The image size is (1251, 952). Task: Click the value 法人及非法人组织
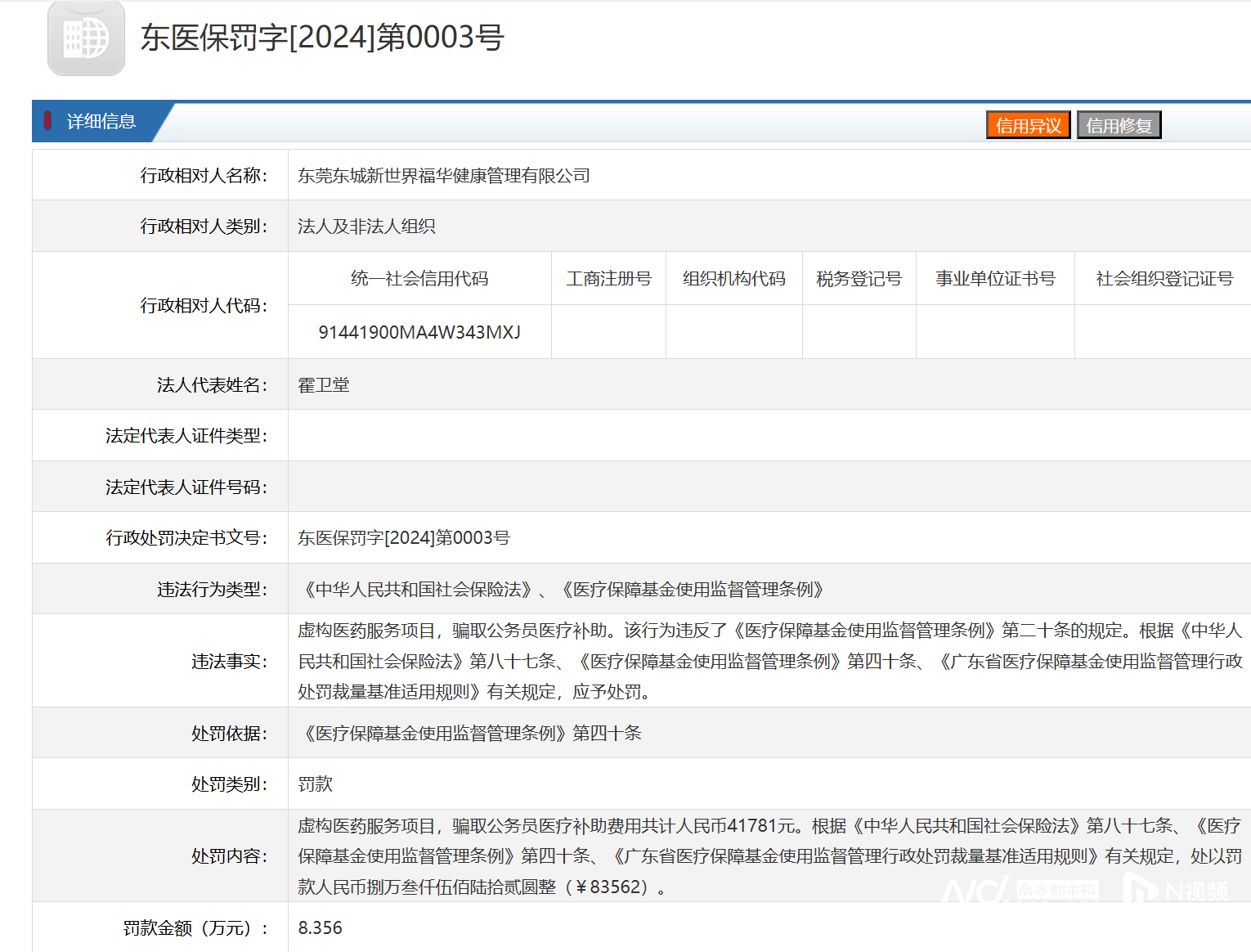366,227
